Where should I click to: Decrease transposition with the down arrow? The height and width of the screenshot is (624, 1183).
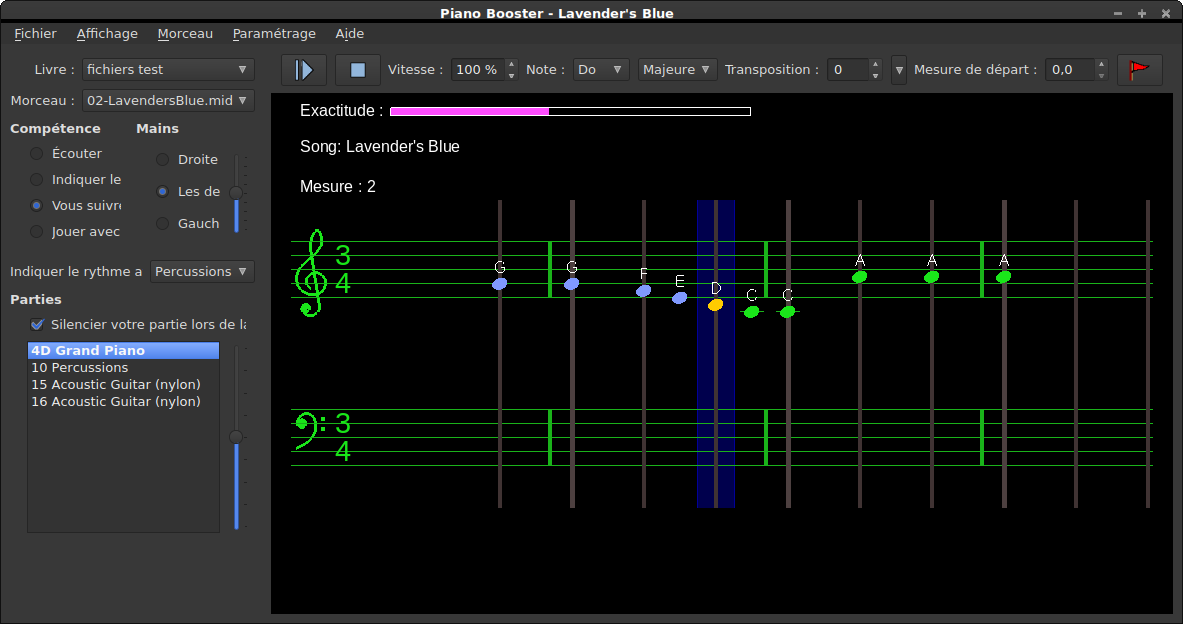click(875, 76)
